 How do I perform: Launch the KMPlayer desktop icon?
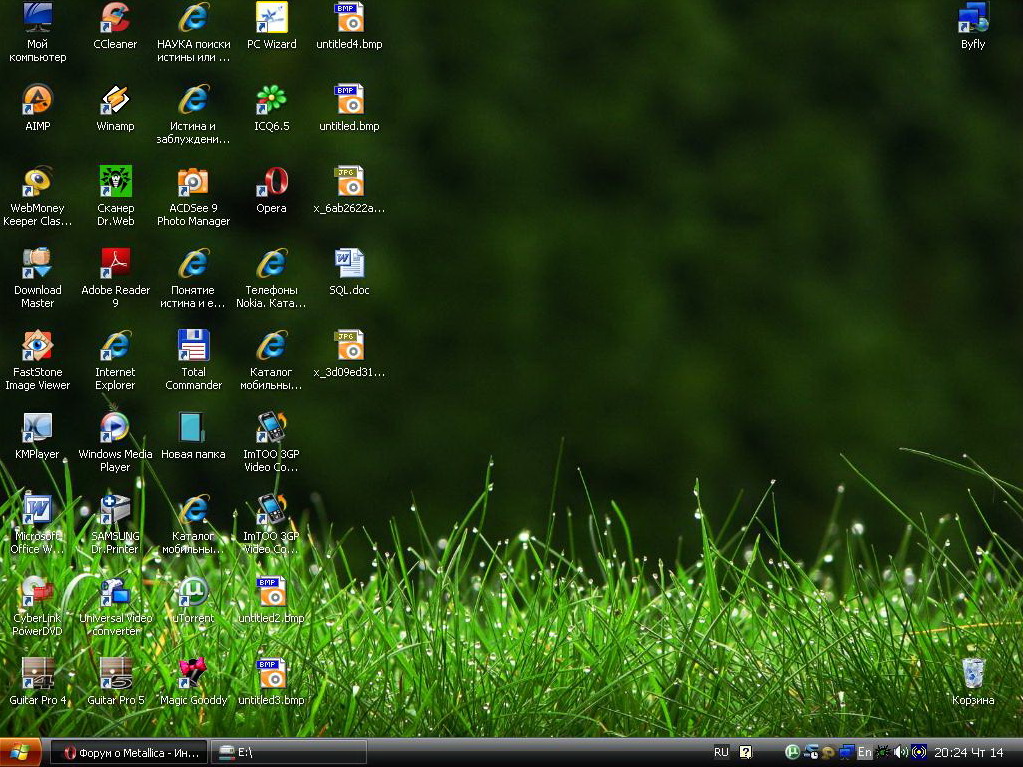(37, 428)
